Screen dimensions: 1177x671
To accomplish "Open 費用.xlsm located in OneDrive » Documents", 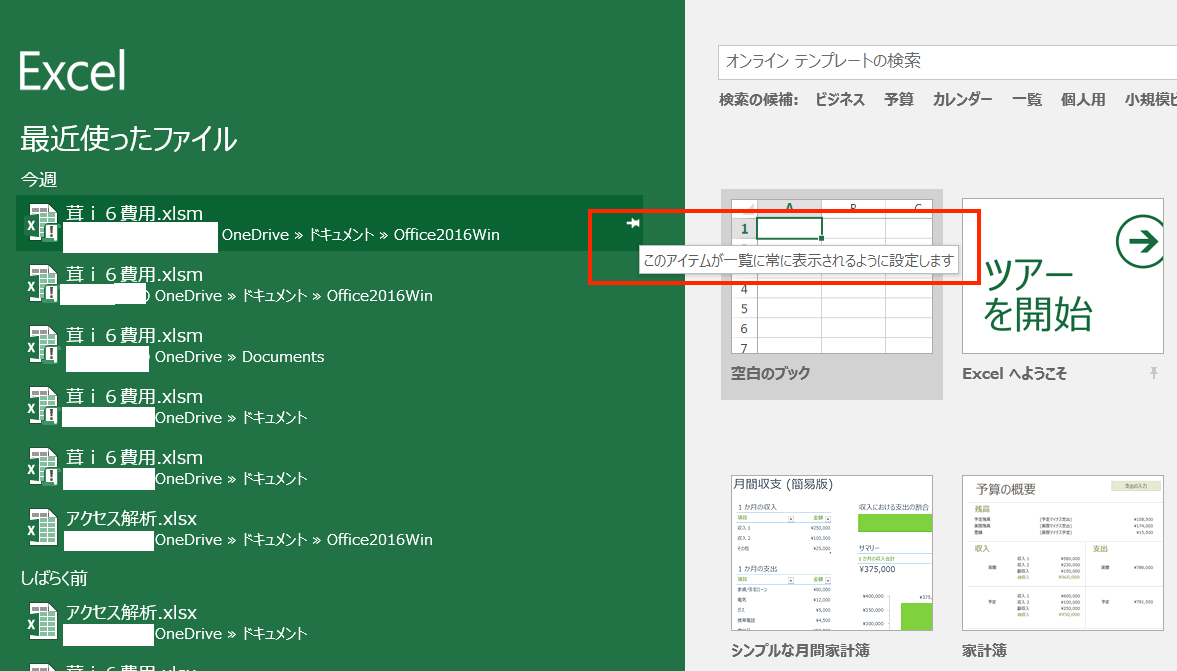I will coord(330,345).
